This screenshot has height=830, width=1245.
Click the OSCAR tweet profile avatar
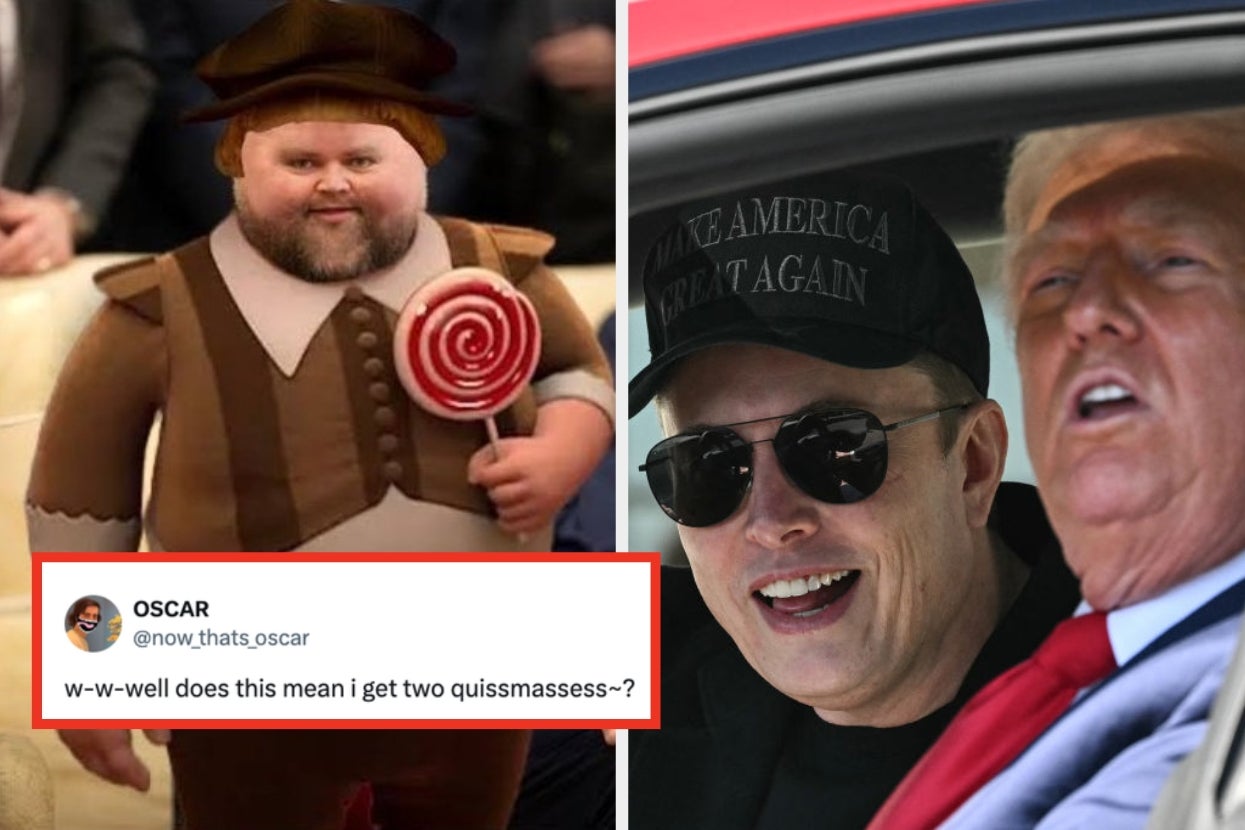[x=93, y=623]
